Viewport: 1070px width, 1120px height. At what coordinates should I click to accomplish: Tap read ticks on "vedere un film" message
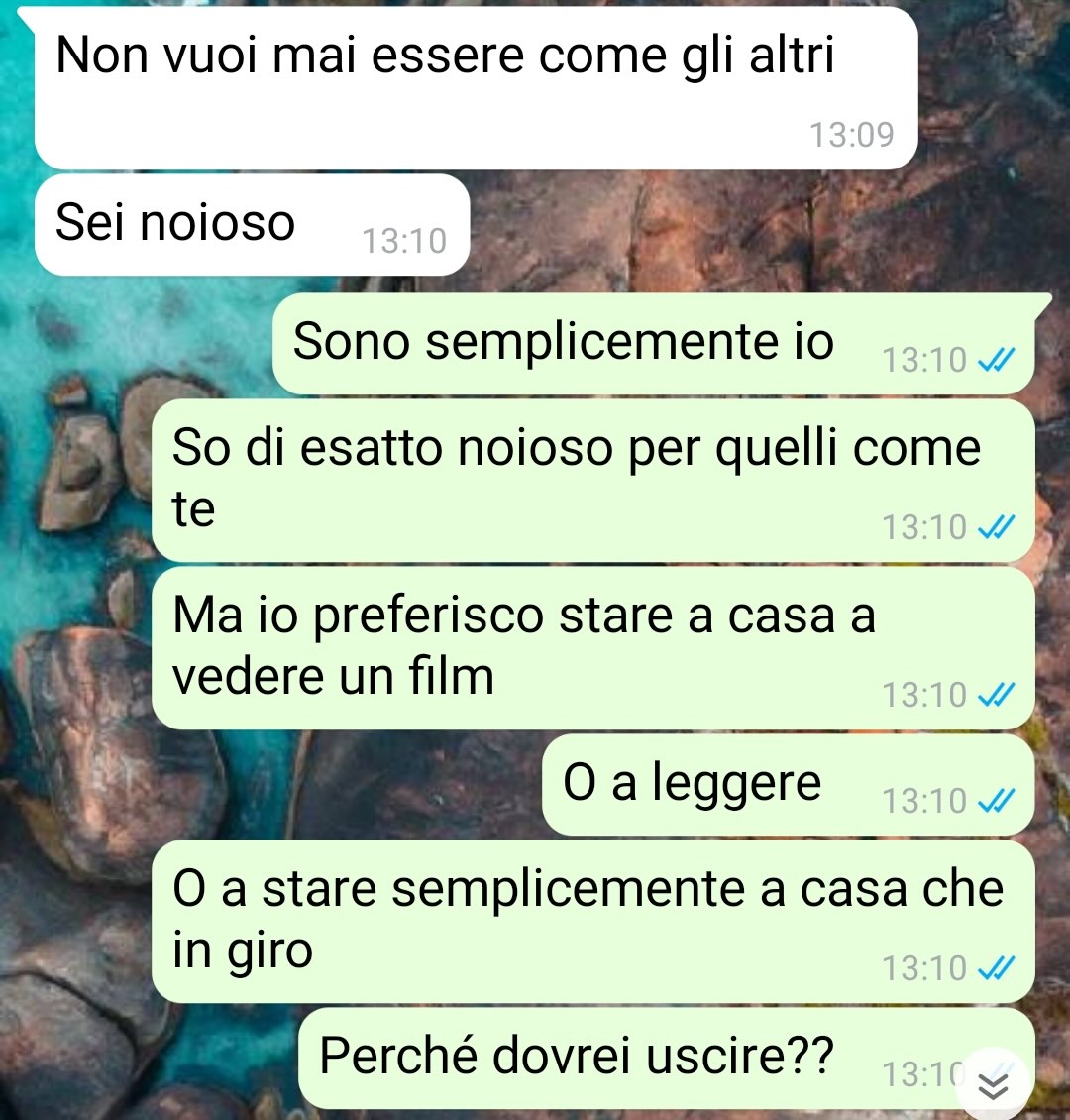pyautogui.click(x=996, y=694)
